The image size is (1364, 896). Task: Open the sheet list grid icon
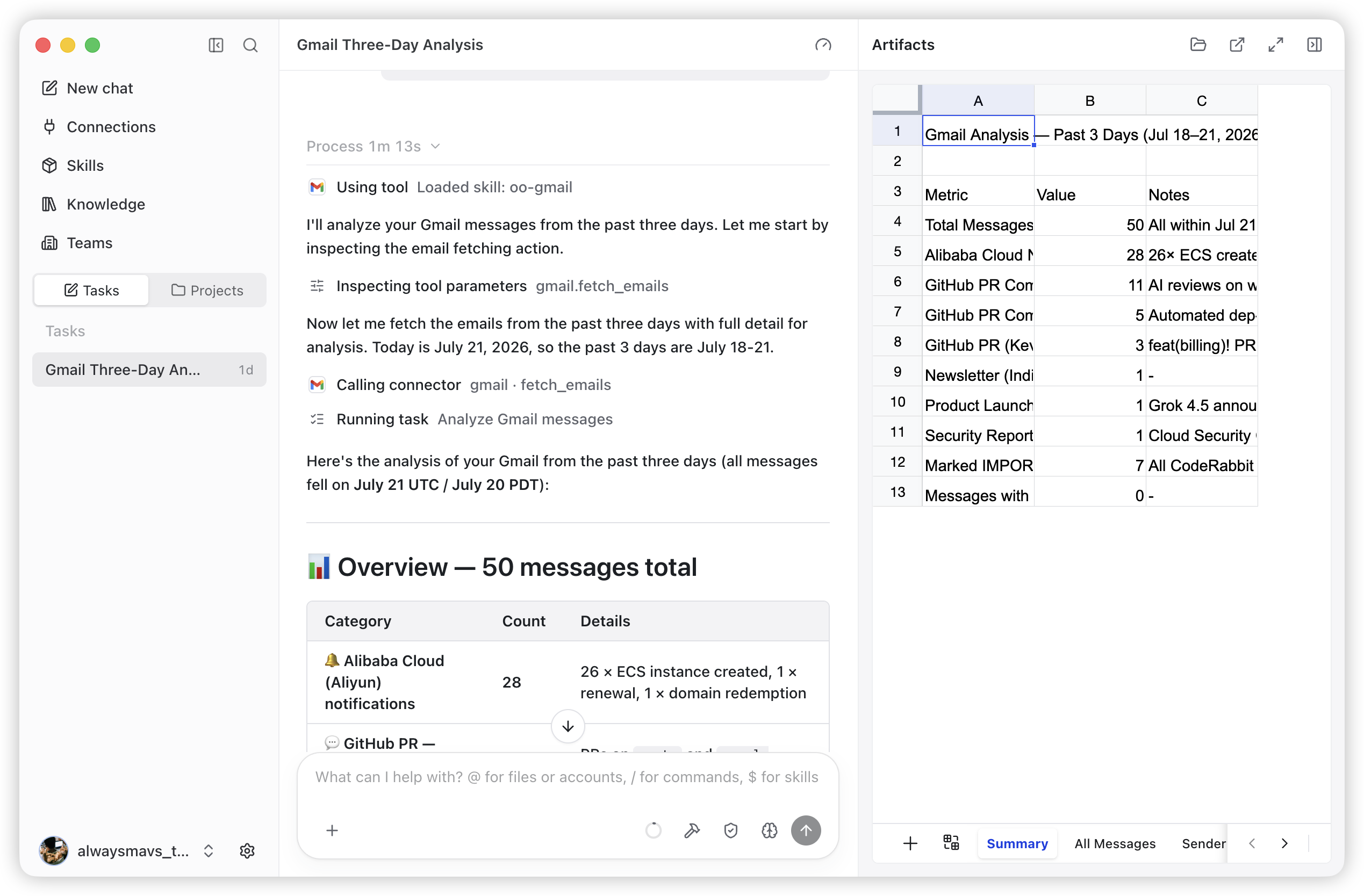[951, 843]
